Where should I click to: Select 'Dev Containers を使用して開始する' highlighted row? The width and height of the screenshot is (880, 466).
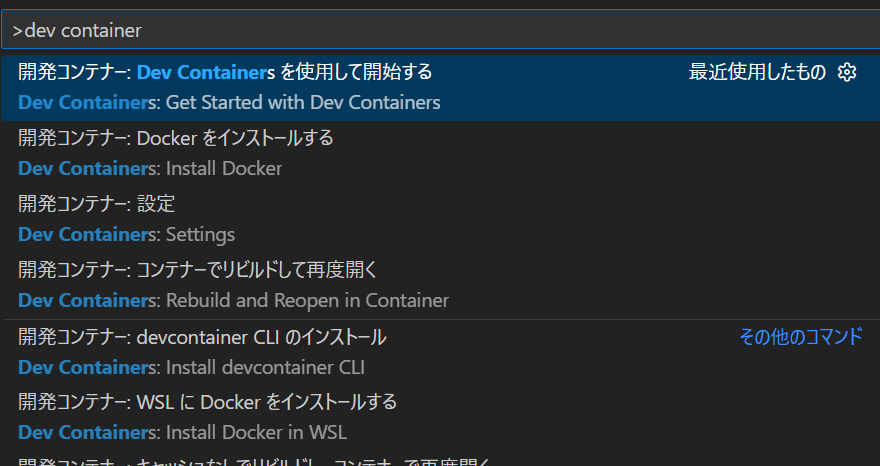(441, 88)
